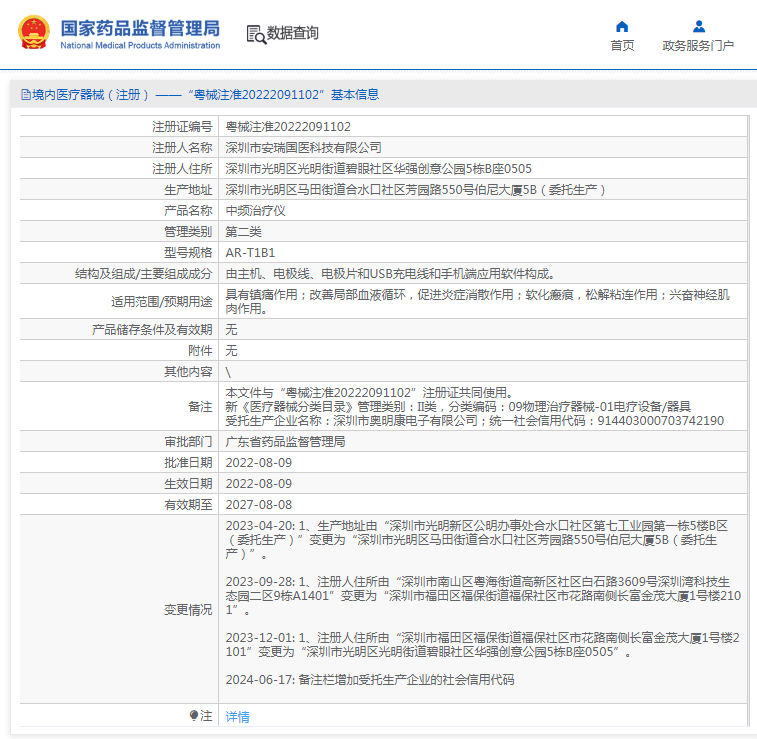The width and height of the screenshot is (757, 739).
Task: Click the 注册证编号 label
Action: pos(182,126)
